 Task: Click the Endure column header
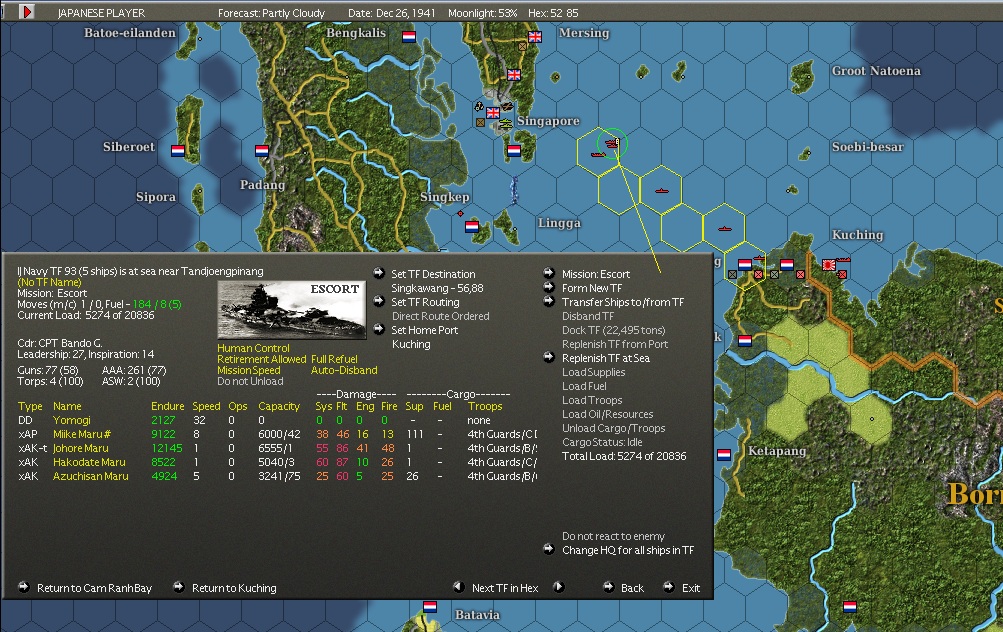tap(168, 406)
